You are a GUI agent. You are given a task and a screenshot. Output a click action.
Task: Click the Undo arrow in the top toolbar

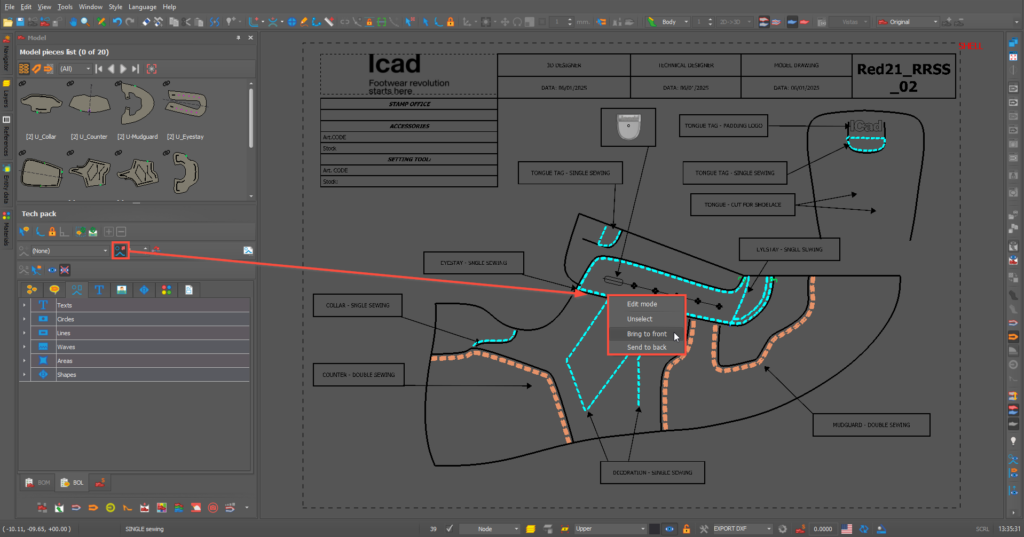click(x=117, y=21)
